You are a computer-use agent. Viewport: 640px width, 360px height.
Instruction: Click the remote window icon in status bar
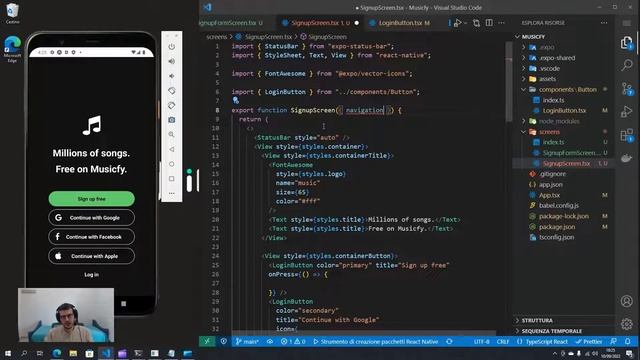coord(207,341)
